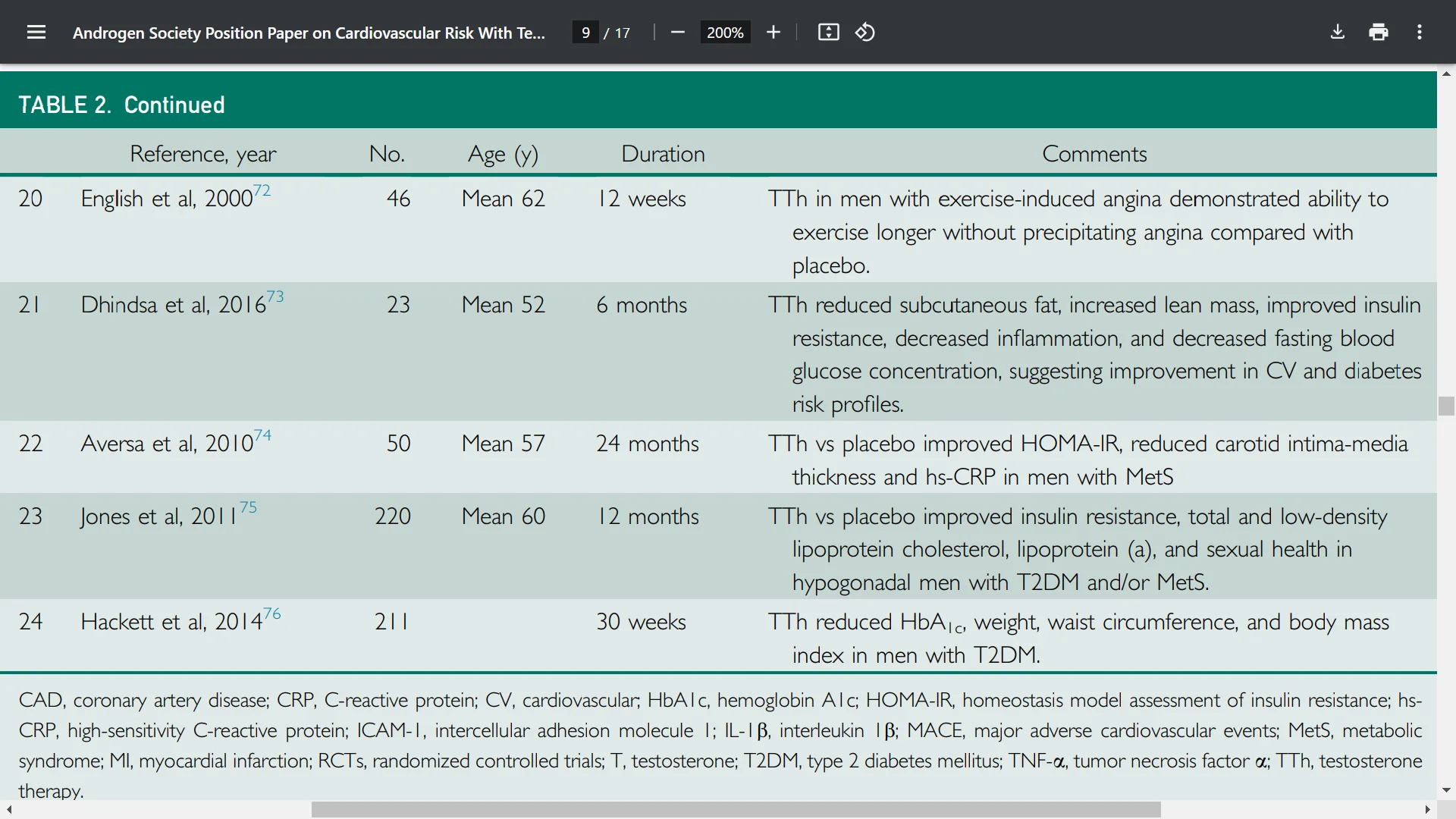This screenshot has height=819, width=1456.
Task: Open reference 74 citation link
Action: 262,435
